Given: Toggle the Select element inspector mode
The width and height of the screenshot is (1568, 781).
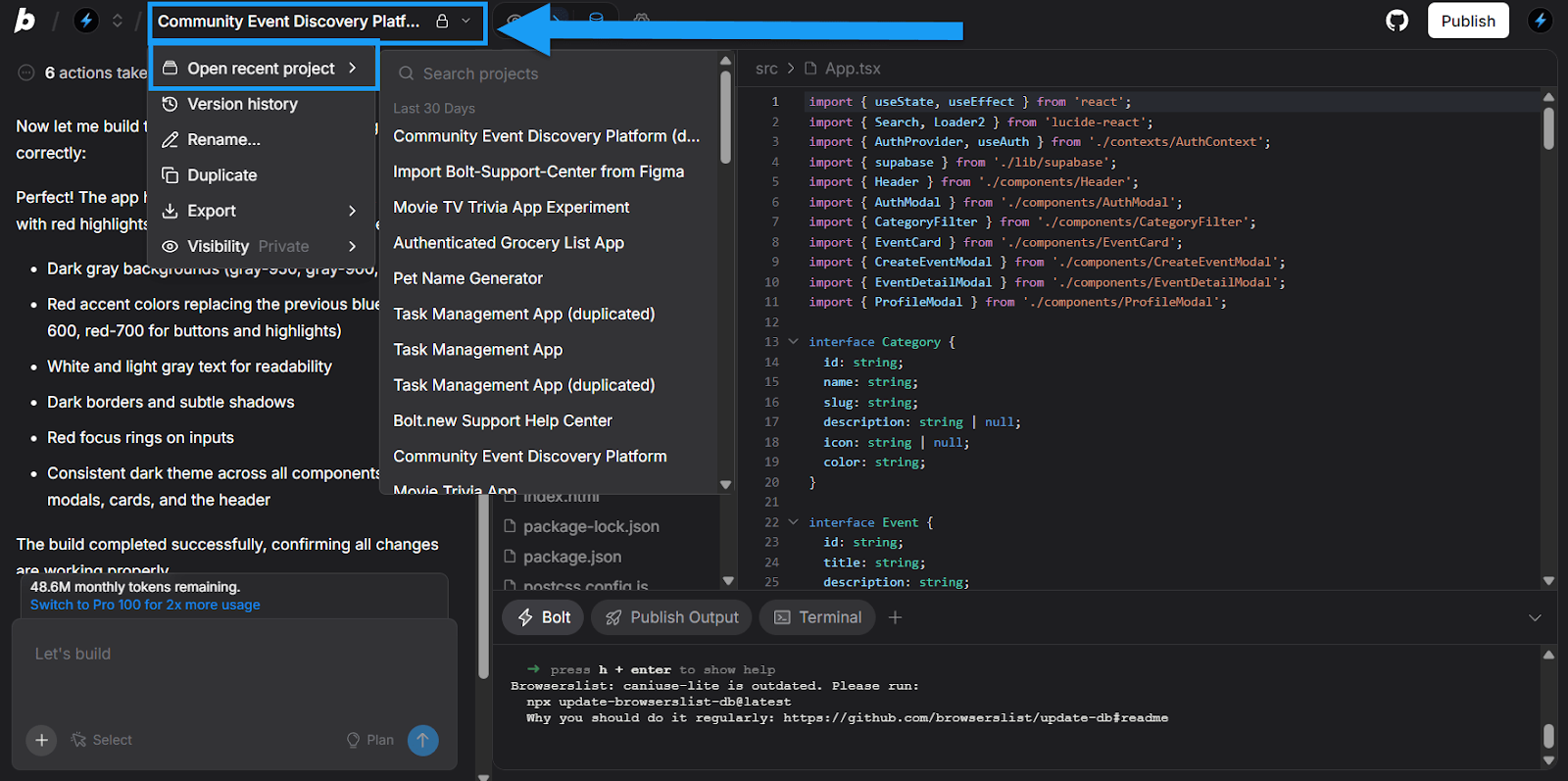Looking at the screenshot, I should (x=102, y=740).
